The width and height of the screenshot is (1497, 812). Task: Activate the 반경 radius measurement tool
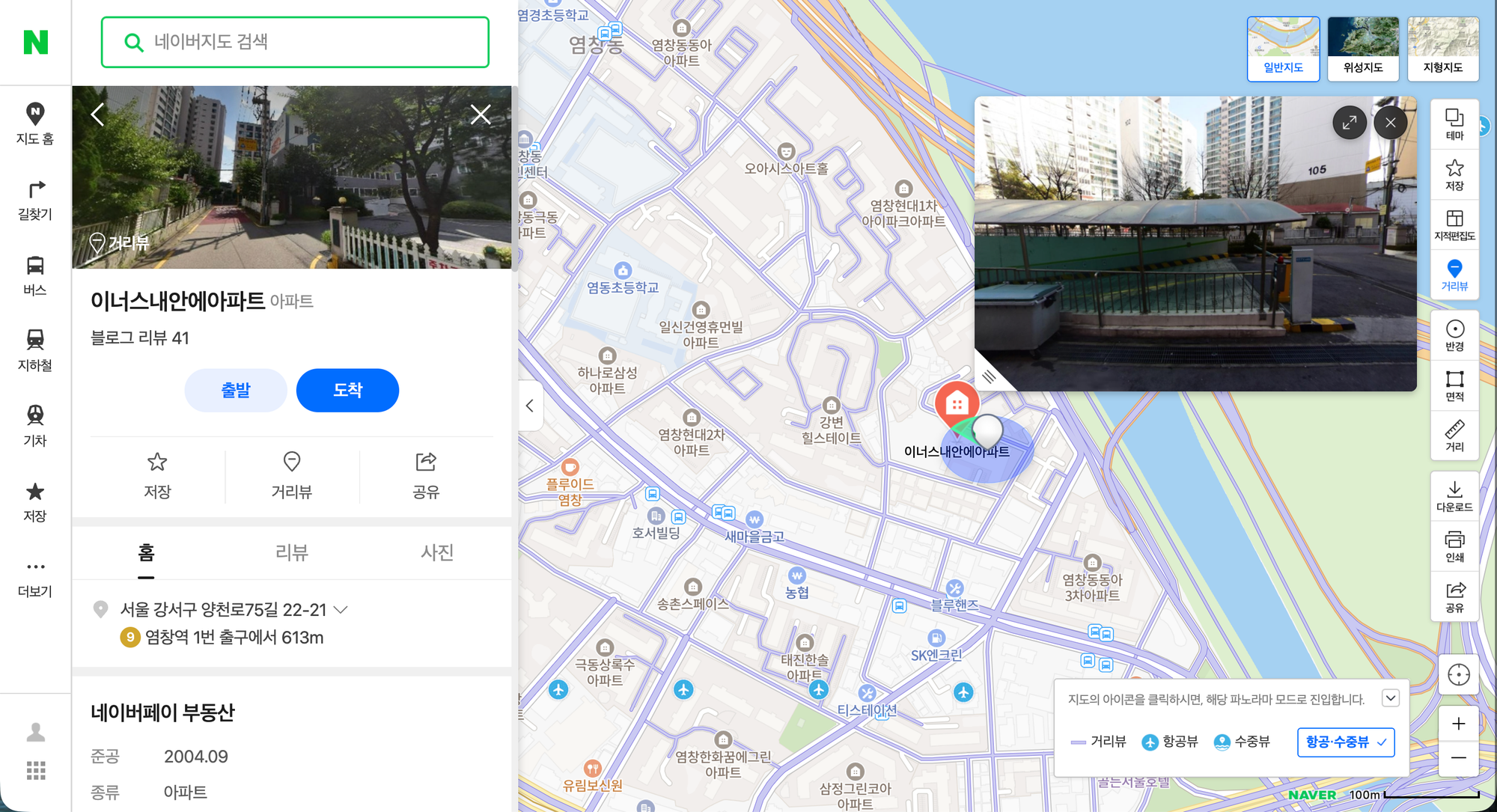tap(1454, 335)
